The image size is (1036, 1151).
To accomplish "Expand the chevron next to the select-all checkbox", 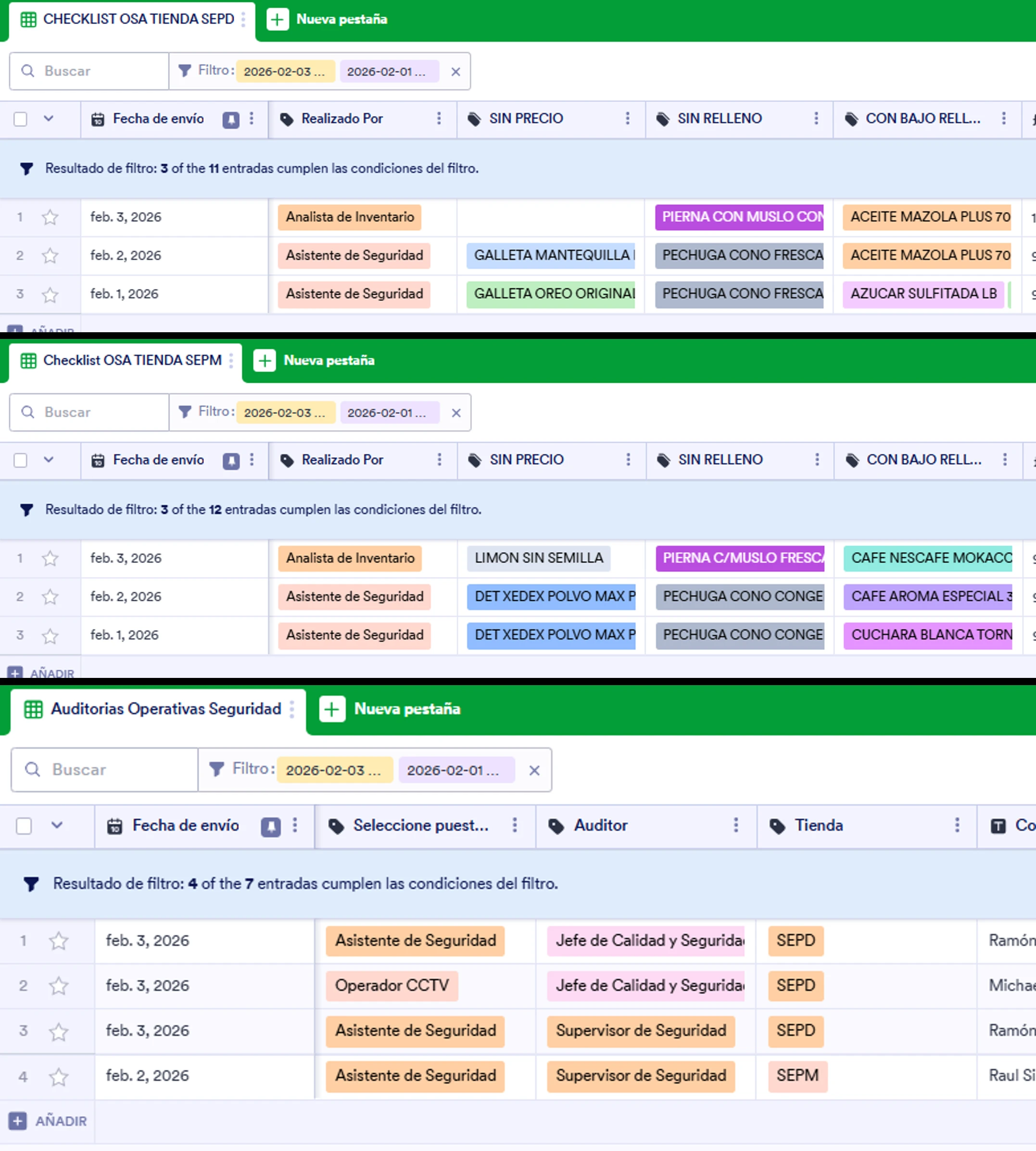I will point(48,119).
